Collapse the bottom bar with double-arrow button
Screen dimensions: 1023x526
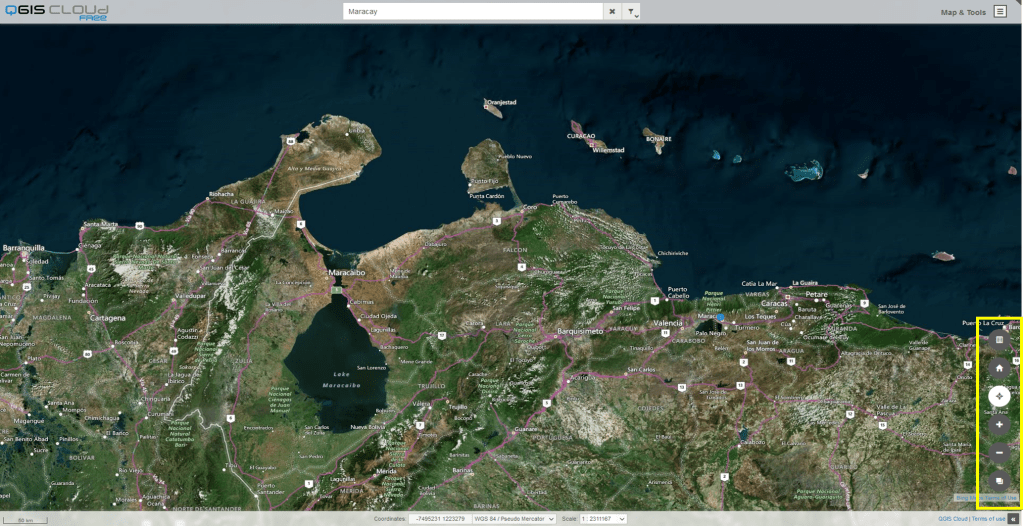tap(1014, 519)
